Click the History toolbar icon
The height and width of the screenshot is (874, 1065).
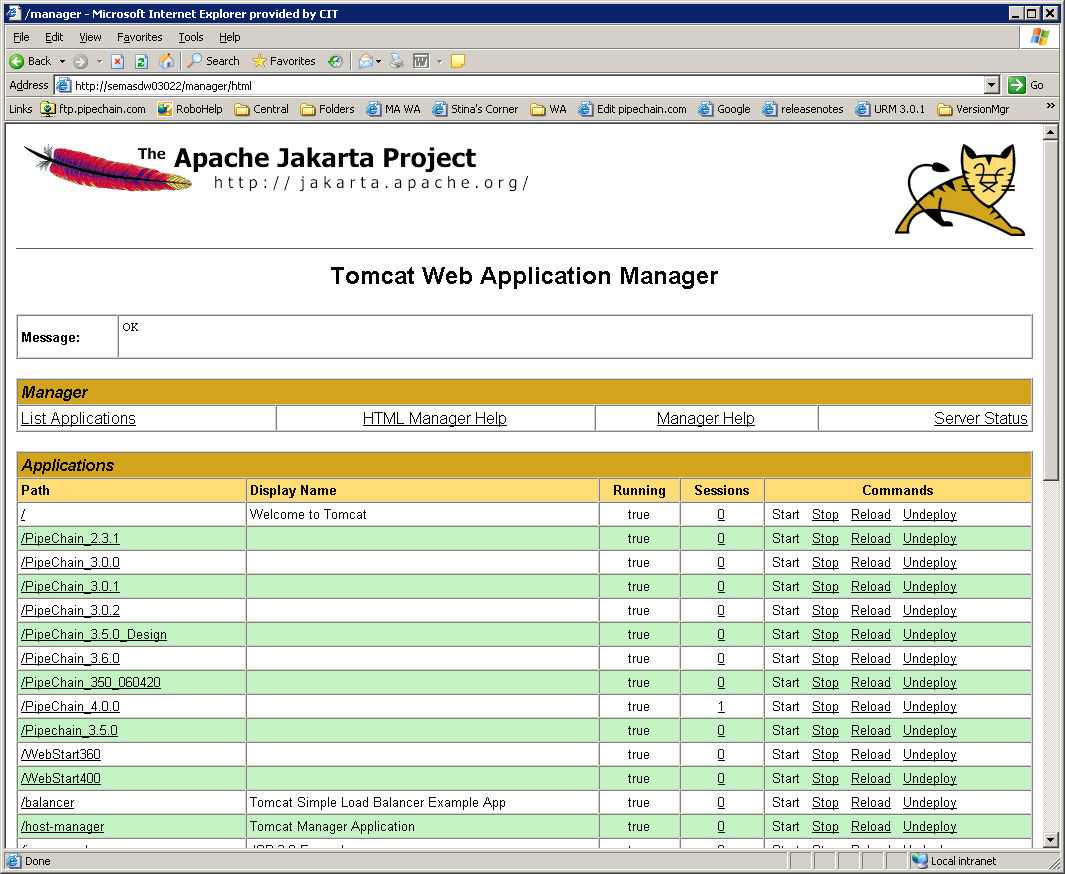point(335,61)
